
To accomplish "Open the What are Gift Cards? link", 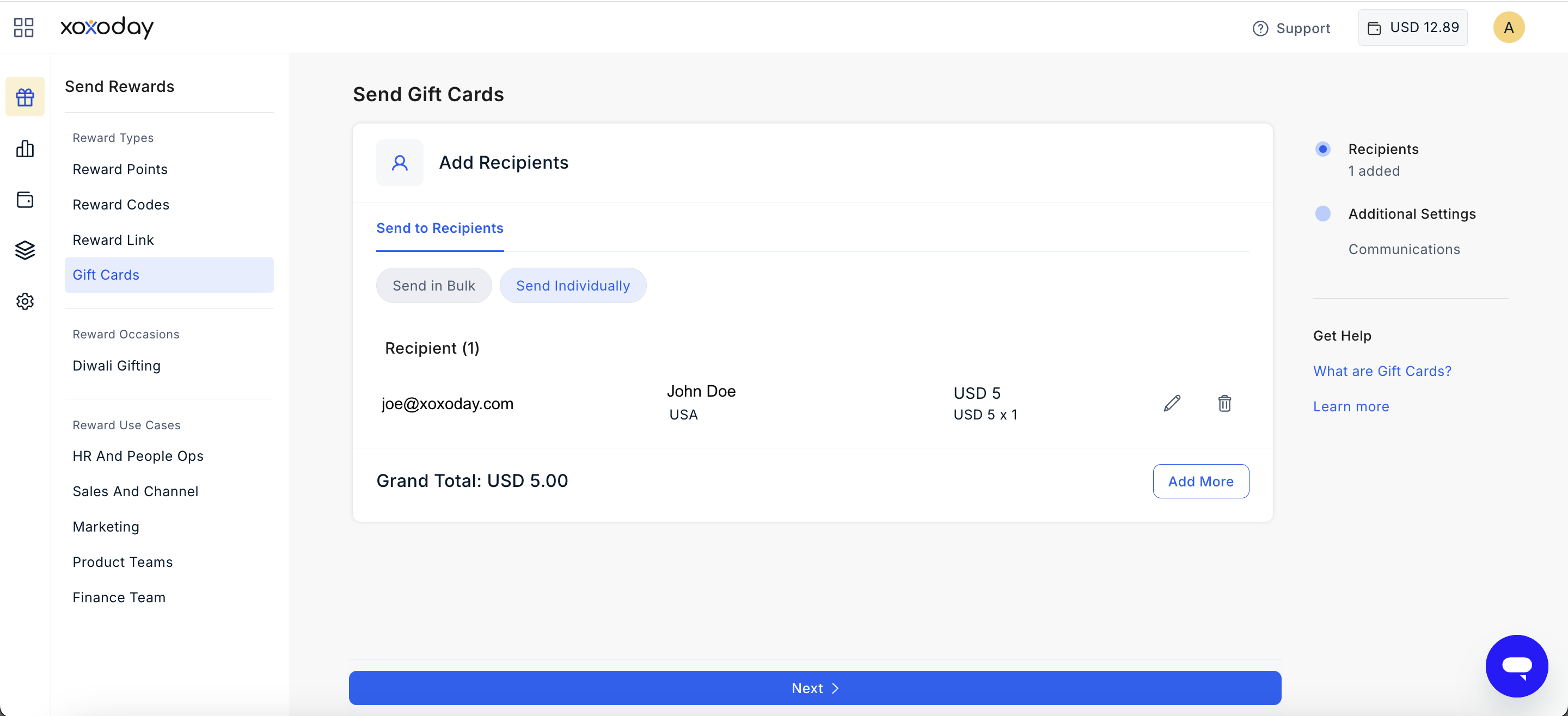I will [1382, 371].
